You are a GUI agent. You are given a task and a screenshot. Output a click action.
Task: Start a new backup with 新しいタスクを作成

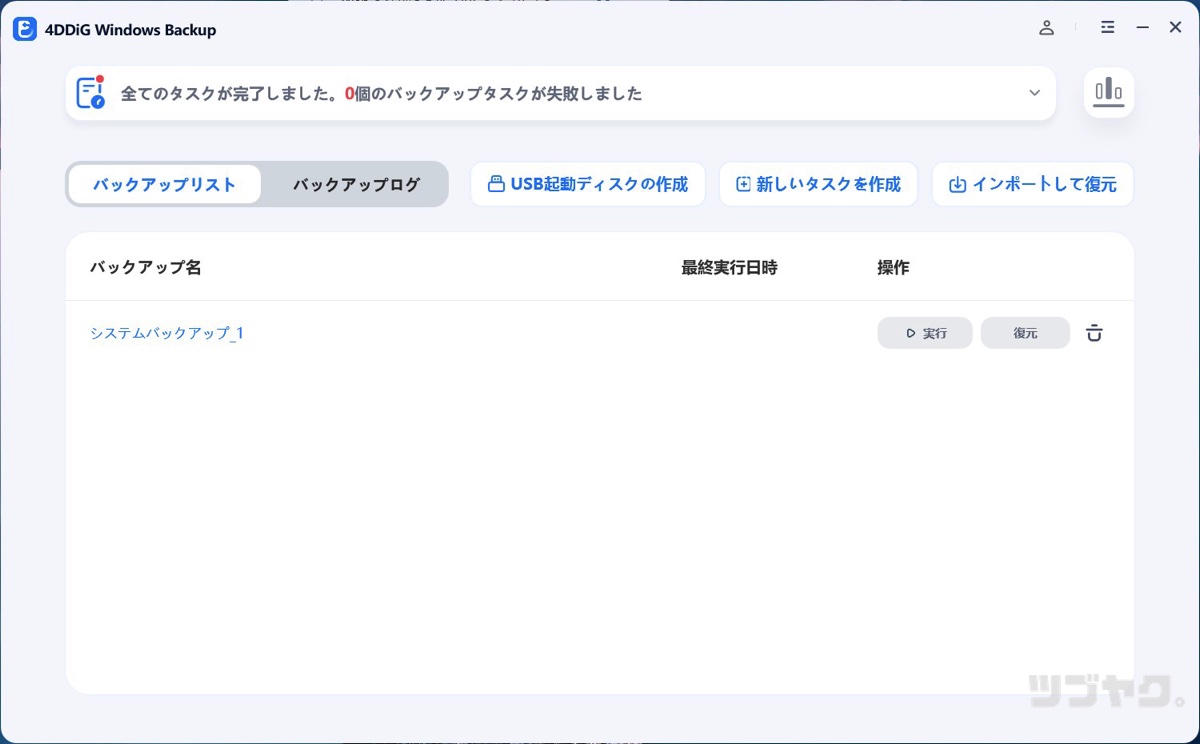818,183
